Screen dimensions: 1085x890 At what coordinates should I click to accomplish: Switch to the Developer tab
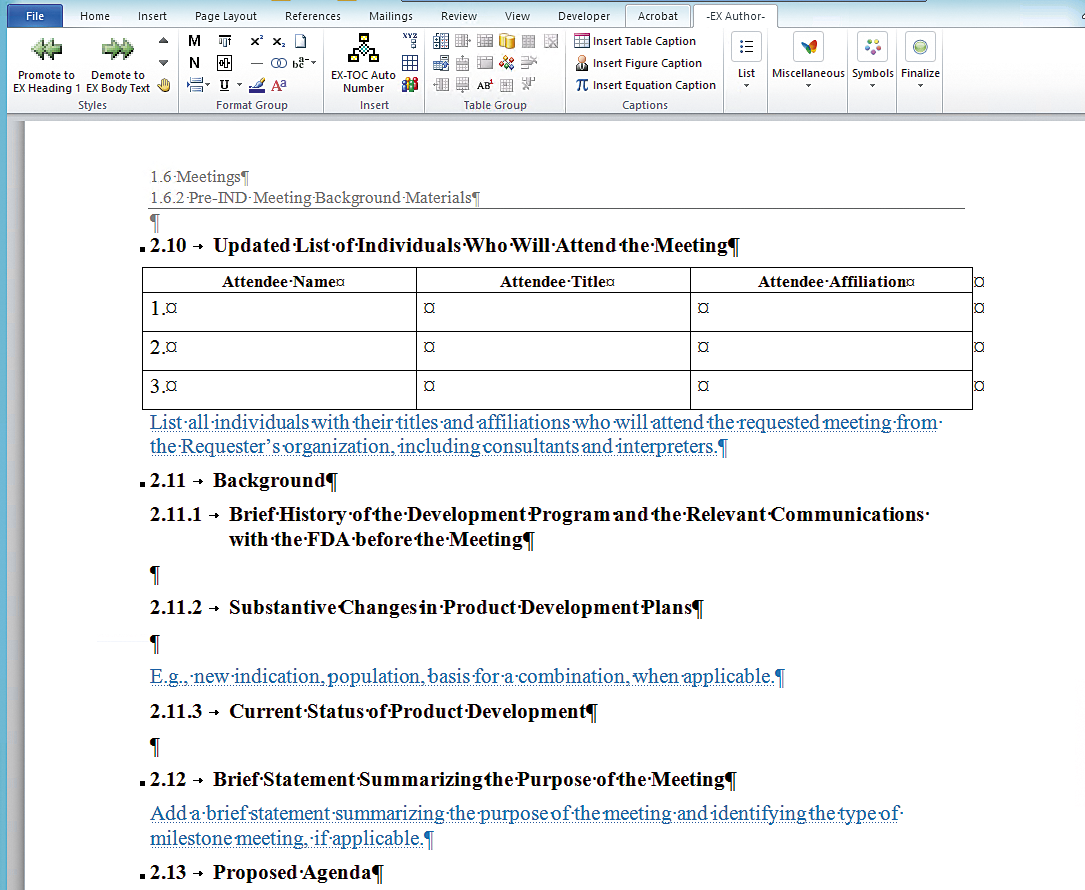[x=584, y=16]
